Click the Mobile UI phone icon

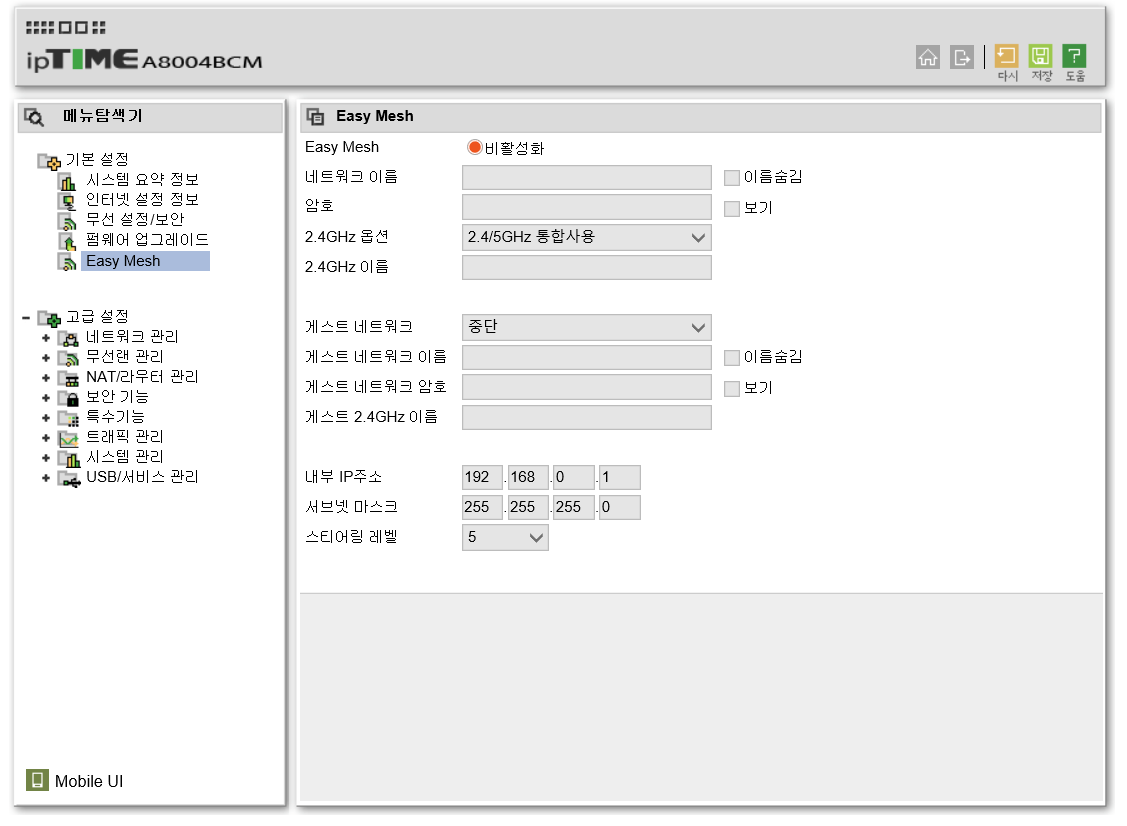pos(37,780)
